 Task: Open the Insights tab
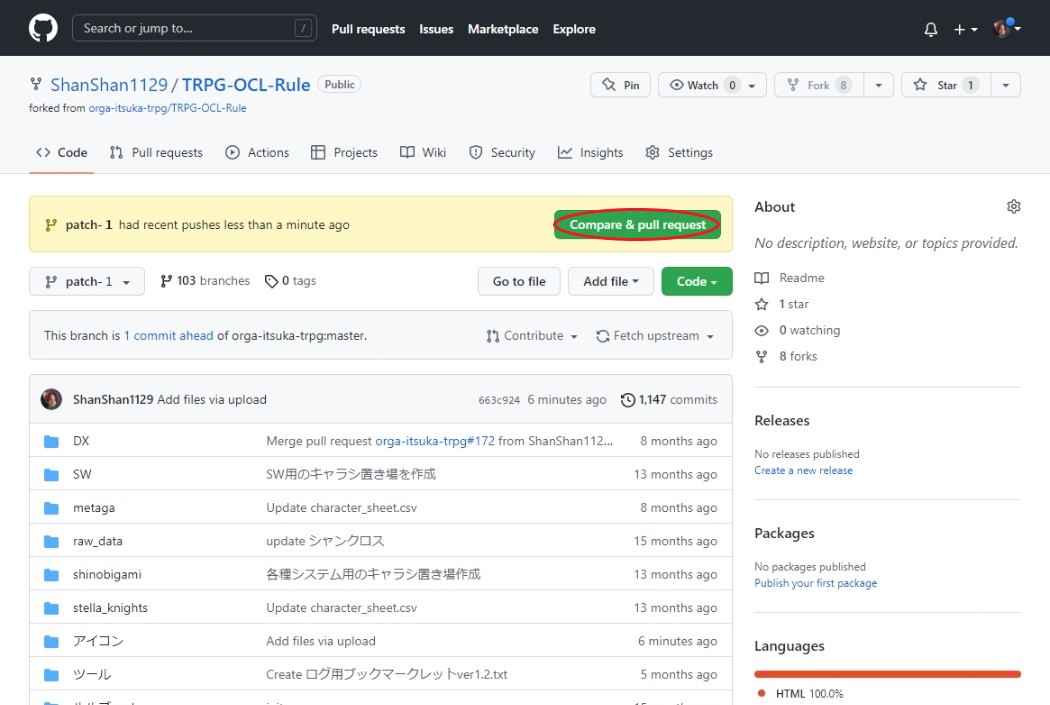coord(591,153)
